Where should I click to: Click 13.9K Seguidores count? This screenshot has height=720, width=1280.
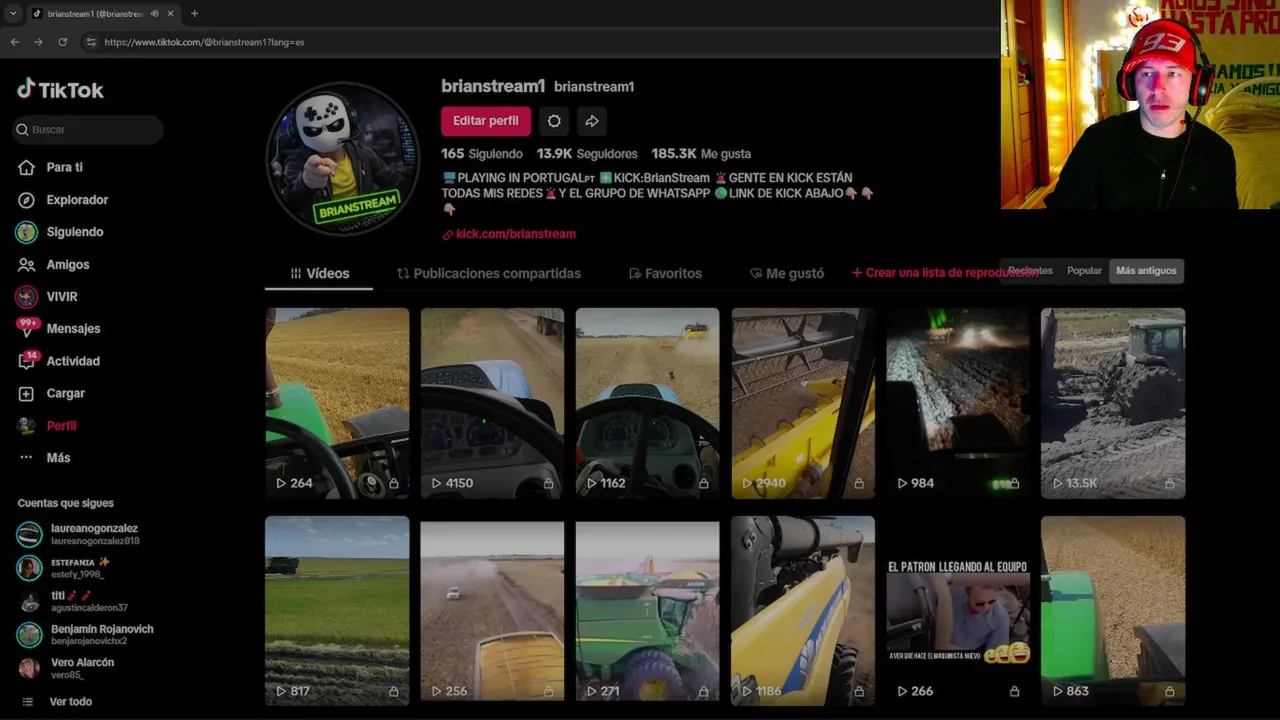click(x=587, y=154)
